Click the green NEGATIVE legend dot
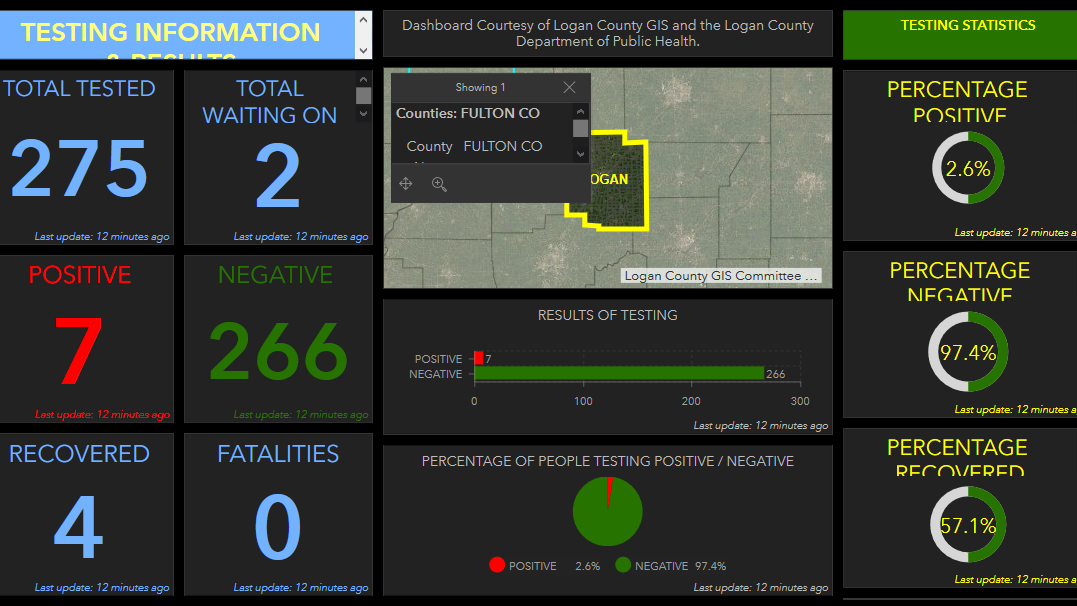 click(623, 566)
